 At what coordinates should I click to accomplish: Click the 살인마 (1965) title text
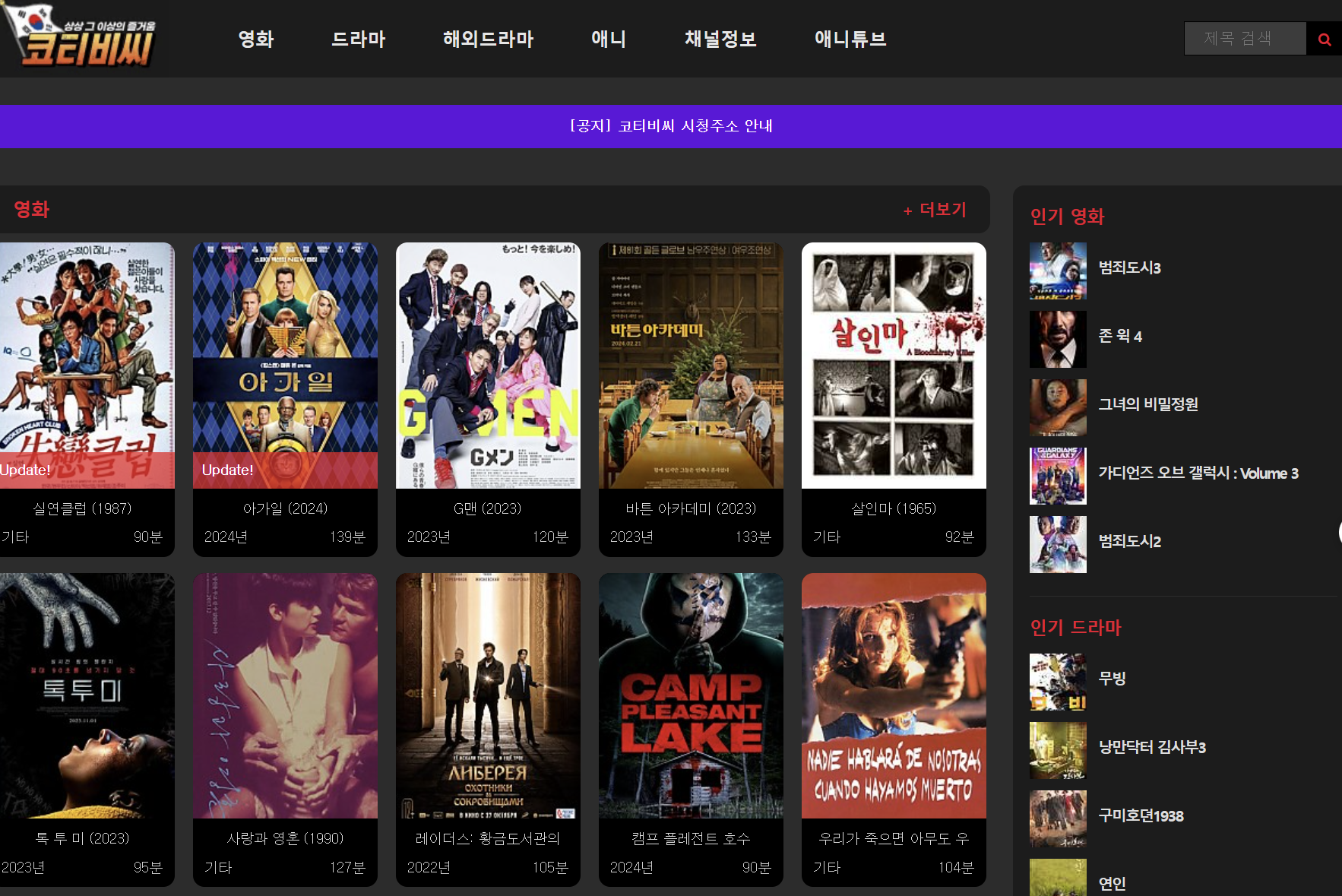point(894,508)
